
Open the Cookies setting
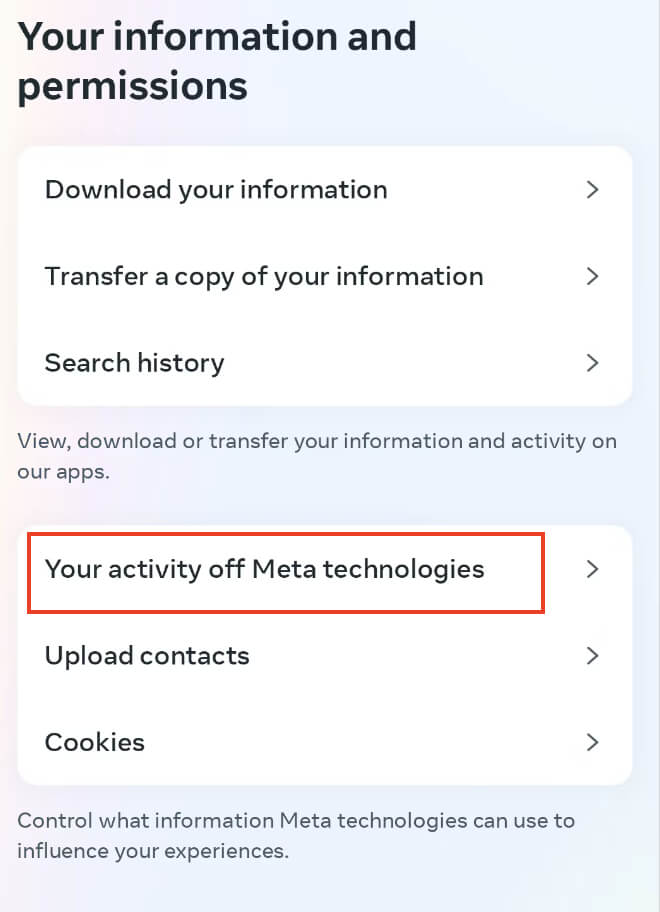tap(95, 743)
